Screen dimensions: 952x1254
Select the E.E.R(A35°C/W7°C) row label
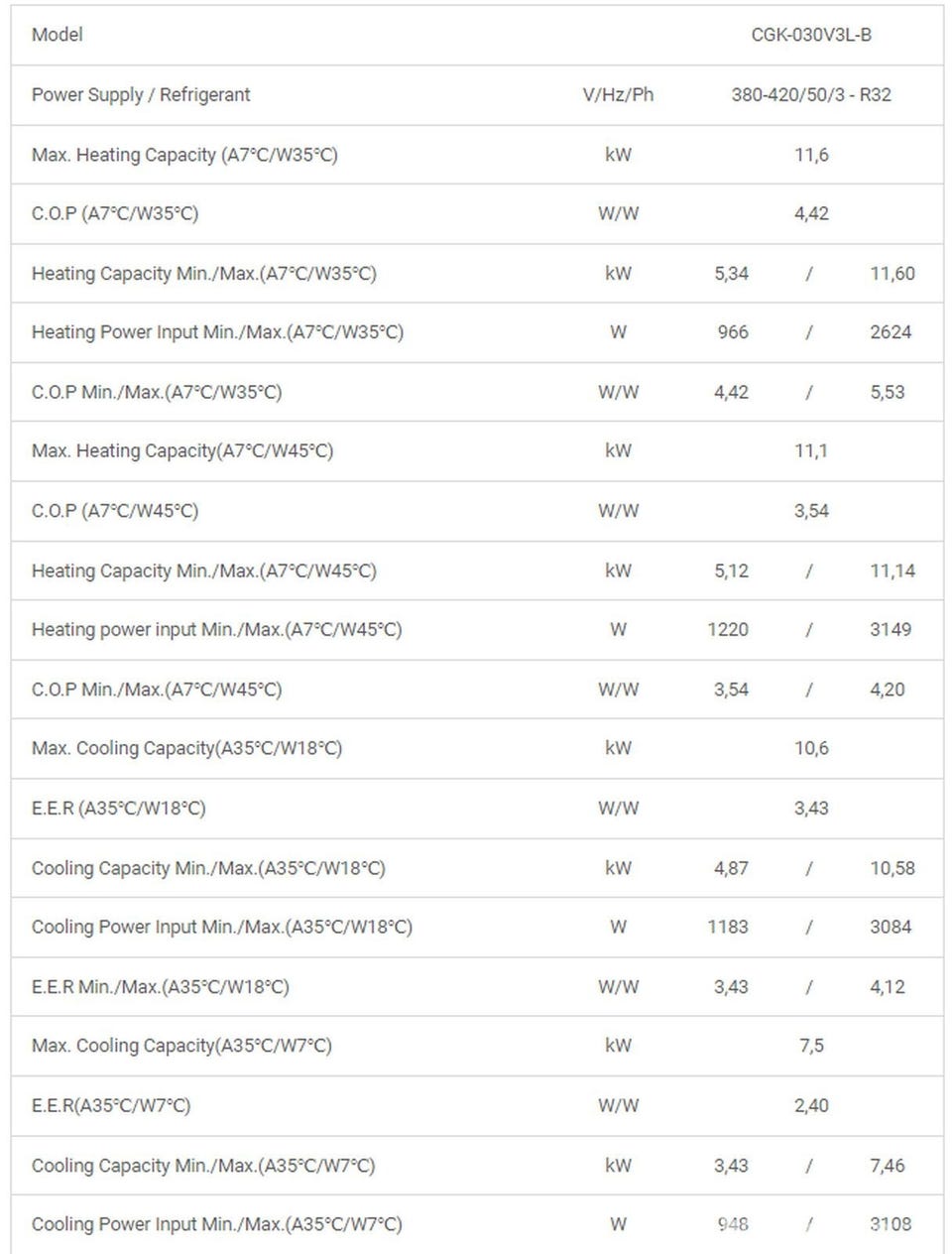tap(111, 1105)
